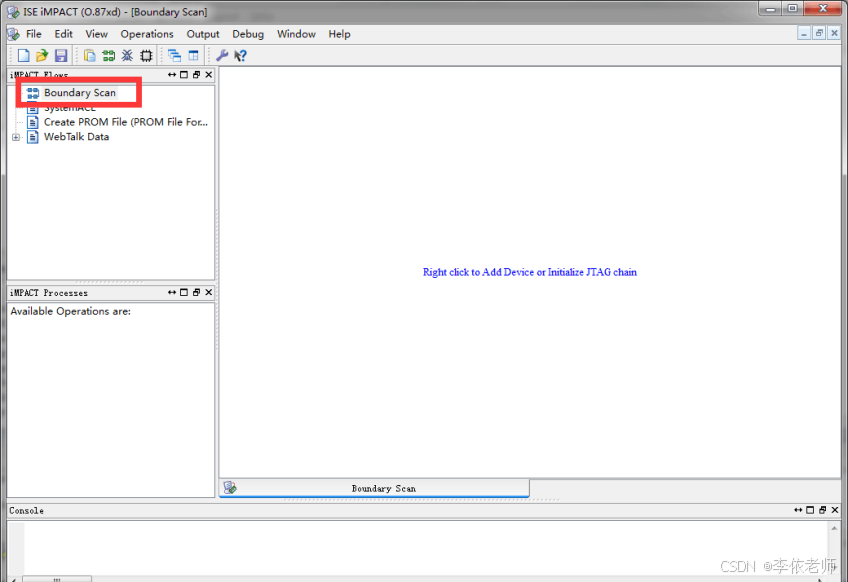Undock the Console panel

(823, 510)
